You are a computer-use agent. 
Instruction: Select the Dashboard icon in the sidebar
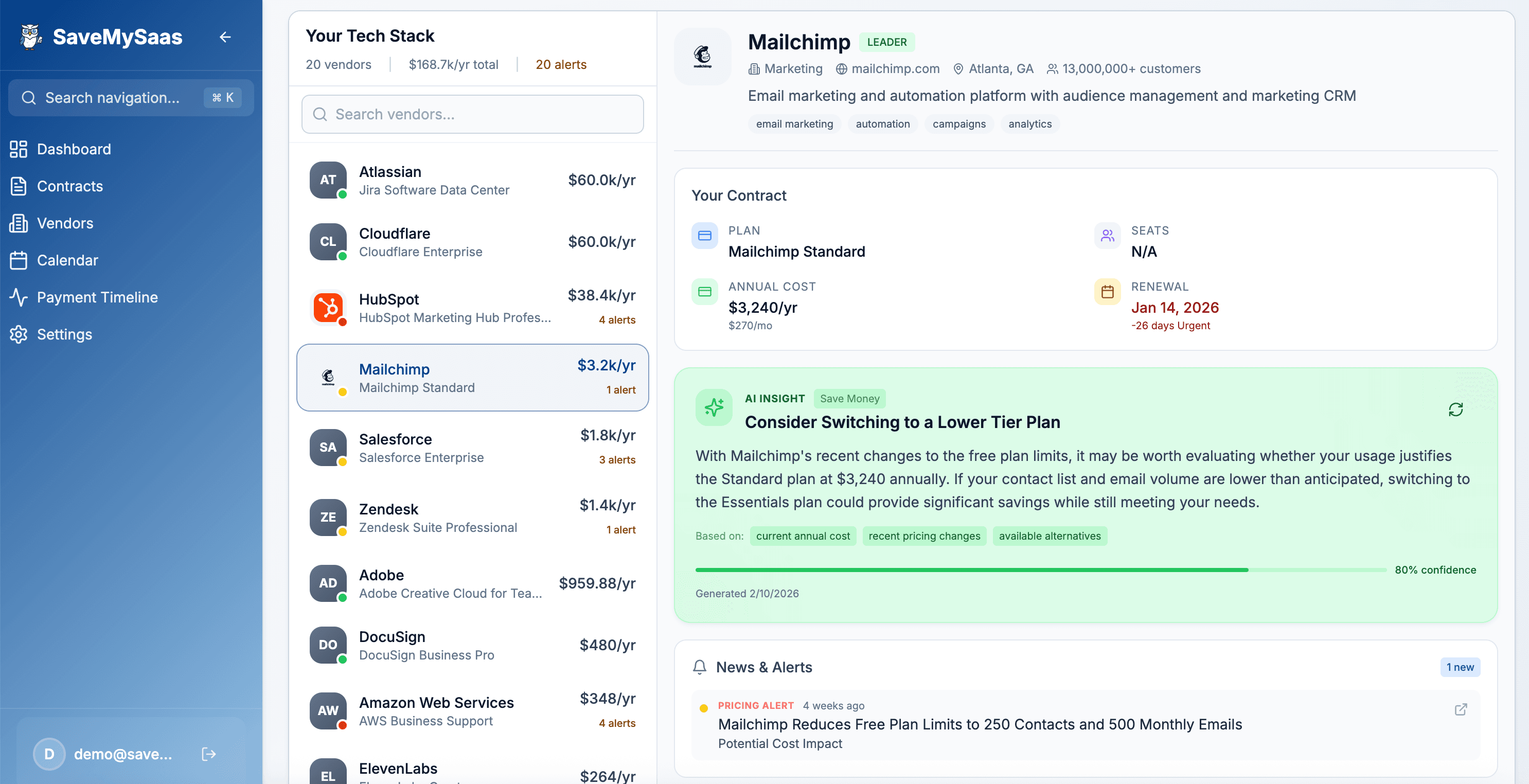(19, 149)
